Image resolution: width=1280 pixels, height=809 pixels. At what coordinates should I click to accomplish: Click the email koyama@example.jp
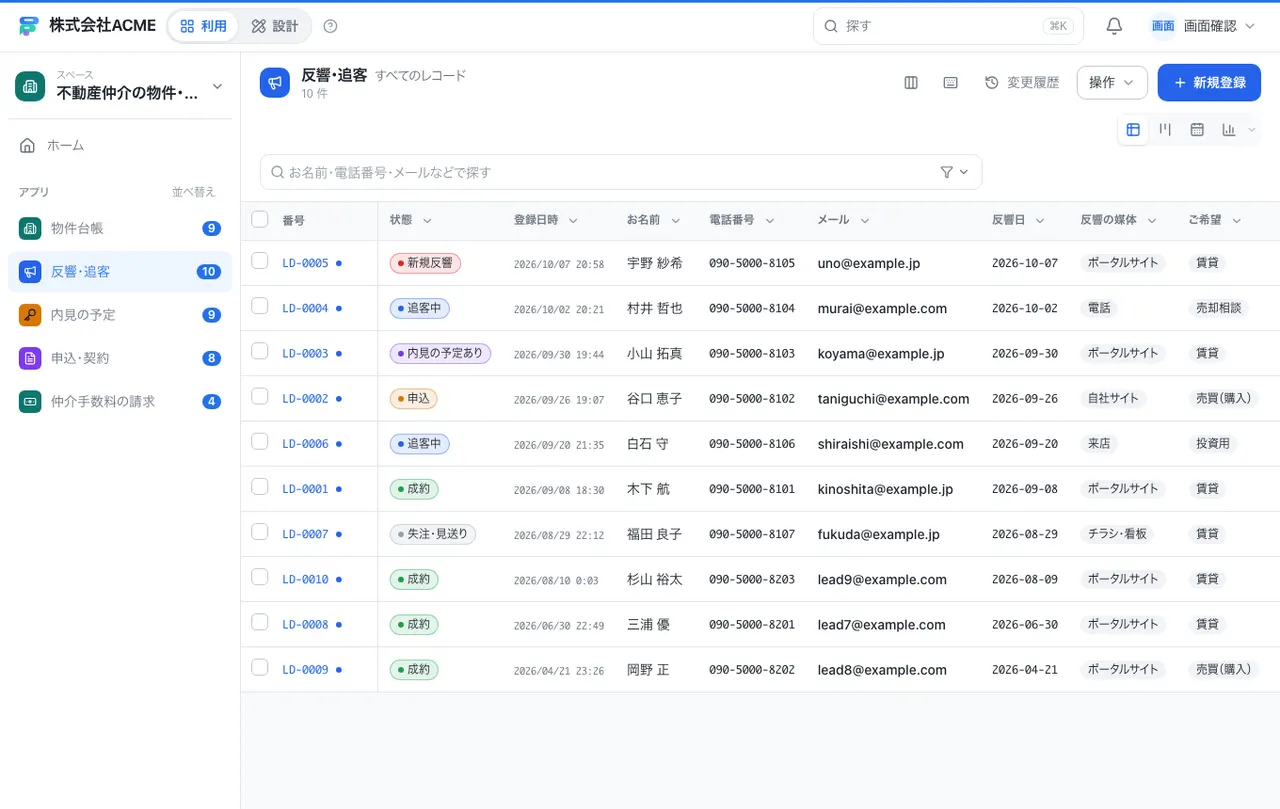pos(881,353)
